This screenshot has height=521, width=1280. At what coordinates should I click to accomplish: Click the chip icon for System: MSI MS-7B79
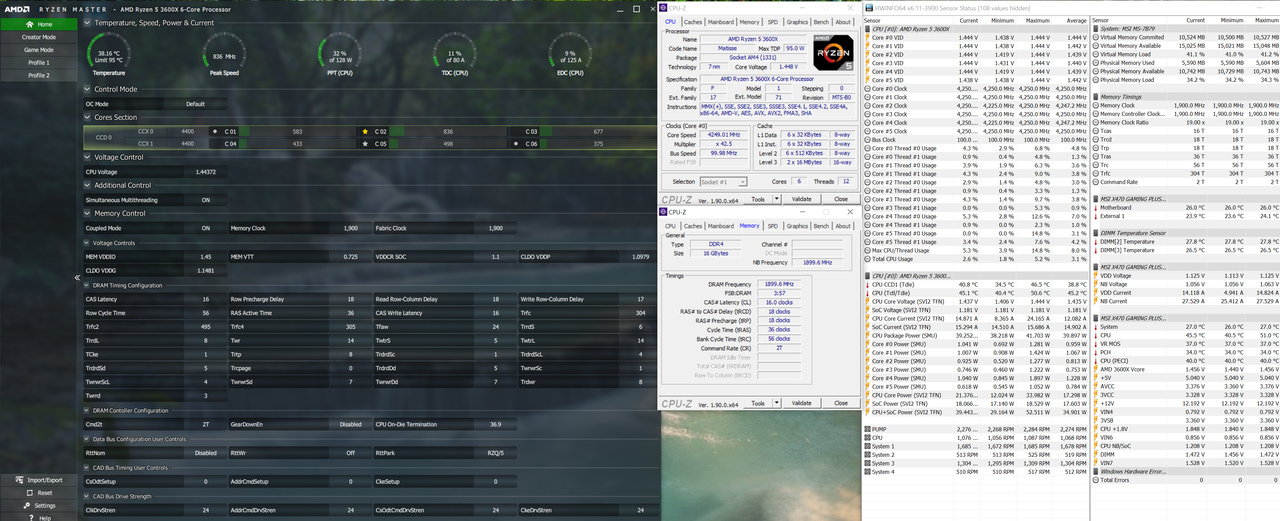[1096, 29]
